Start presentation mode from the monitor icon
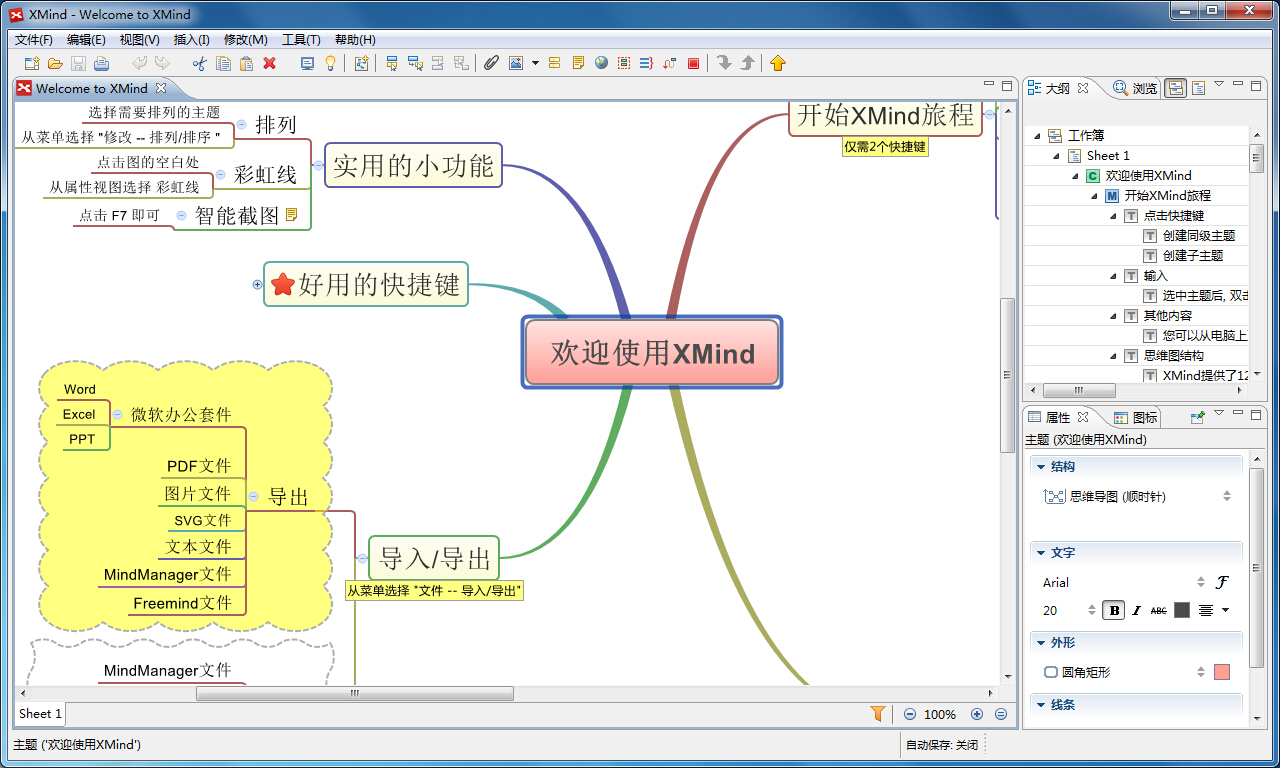1280x768 pixels. coord(307,62)
